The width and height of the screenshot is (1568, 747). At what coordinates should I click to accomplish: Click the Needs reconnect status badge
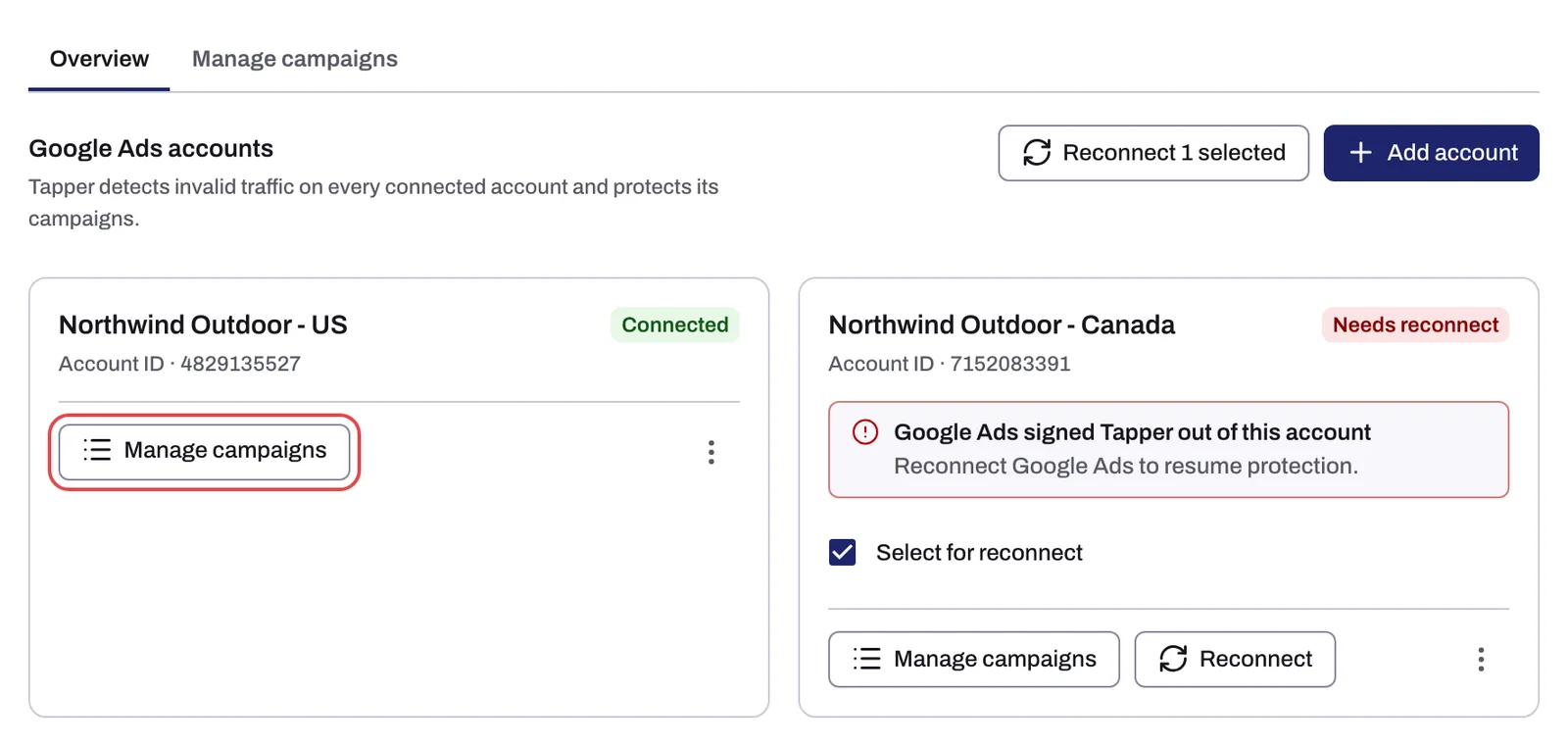click(x=1415, y=324)
